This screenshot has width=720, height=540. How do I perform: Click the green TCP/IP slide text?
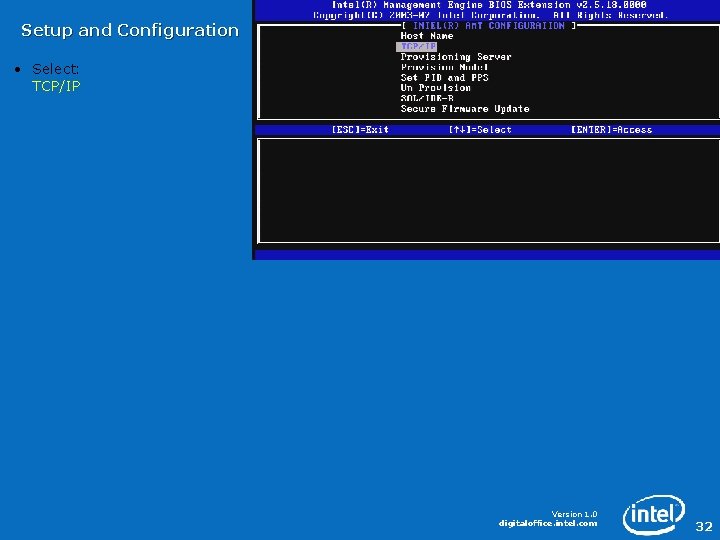56,86
